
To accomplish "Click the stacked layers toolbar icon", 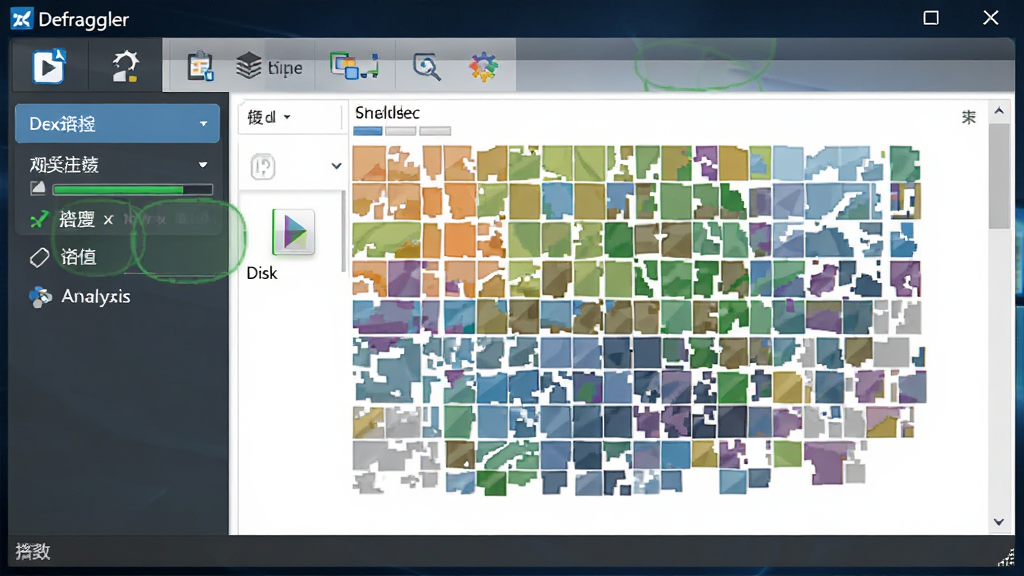I will pos(248,67).
